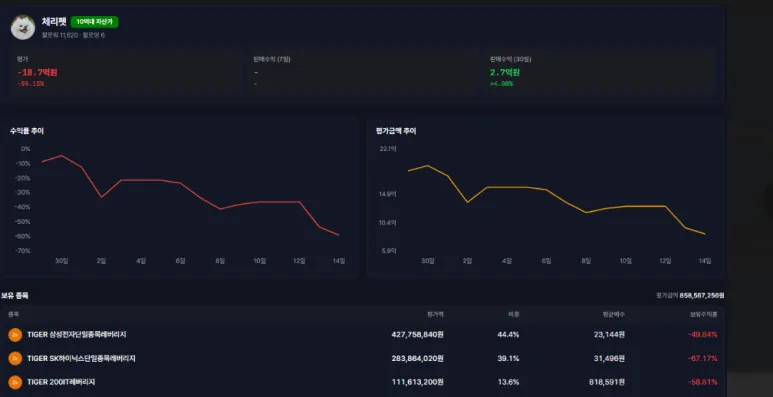The height and width of the screenshot is (397, 773).
Task: Click the orange 2x icon beside TIGER SK하이닉스단일종목레버리지
Action: click(15, 359)
